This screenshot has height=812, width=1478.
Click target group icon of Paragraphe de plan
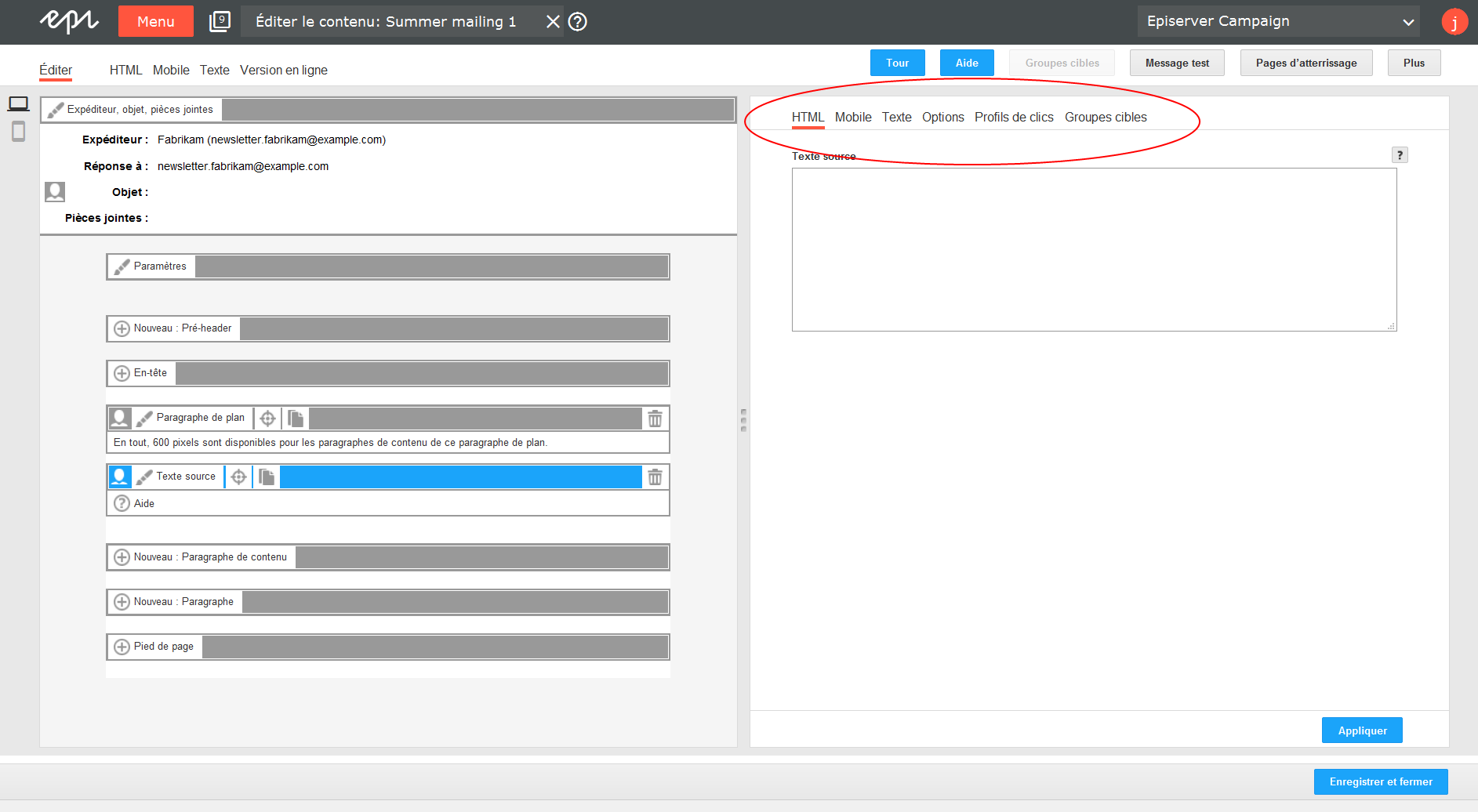click(x=120, y=418)
